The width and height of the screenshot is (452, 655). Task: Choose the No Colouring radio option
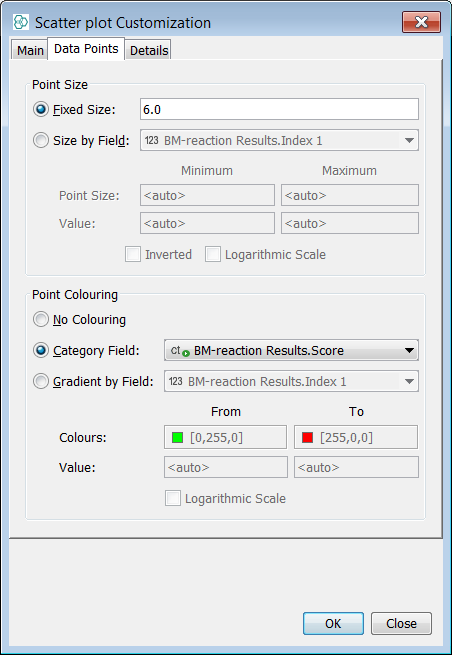coord(41,320)
